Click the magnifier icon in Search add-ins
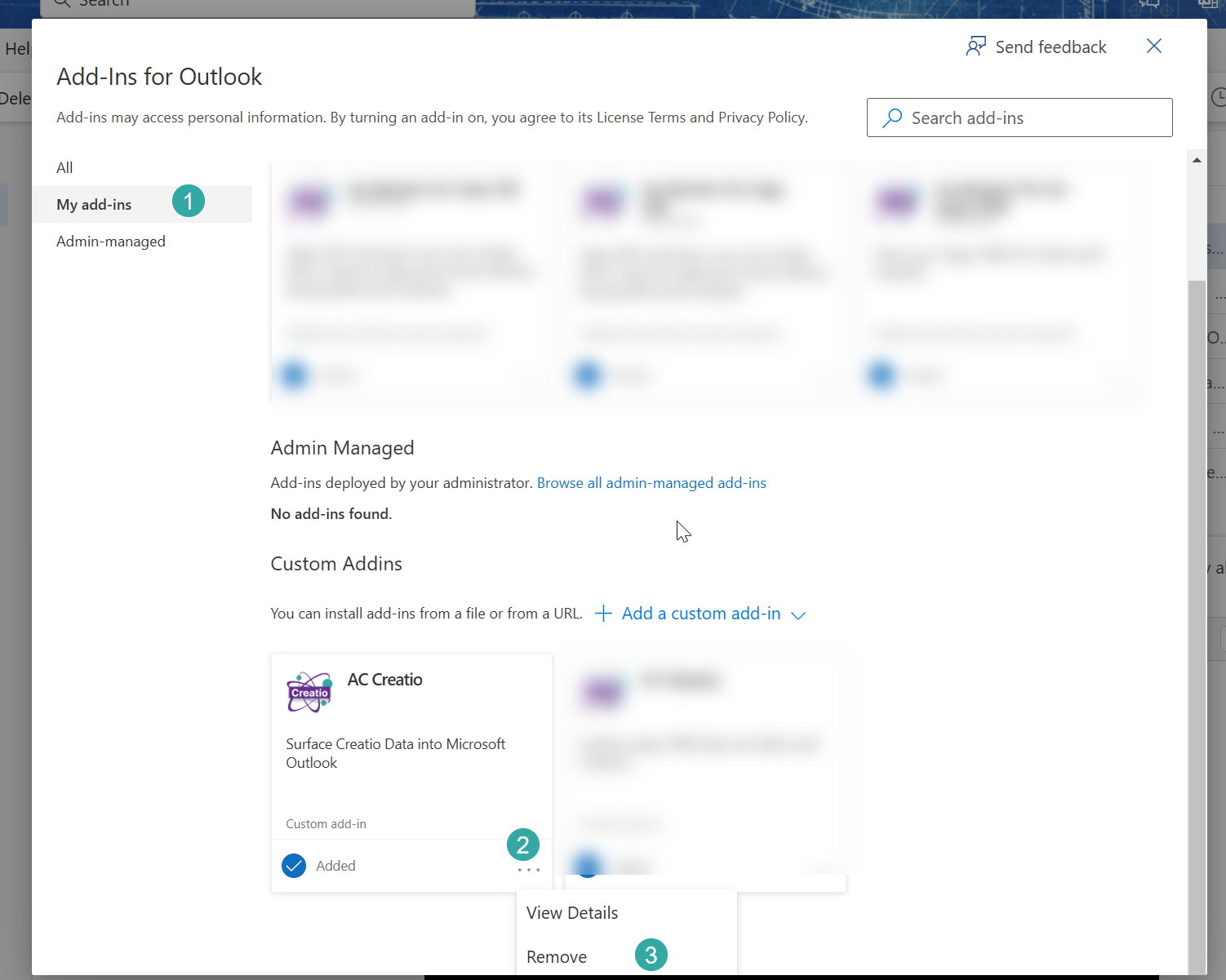Image resolution: width=1226 pixels, height=980 pixels. (892, 118)
